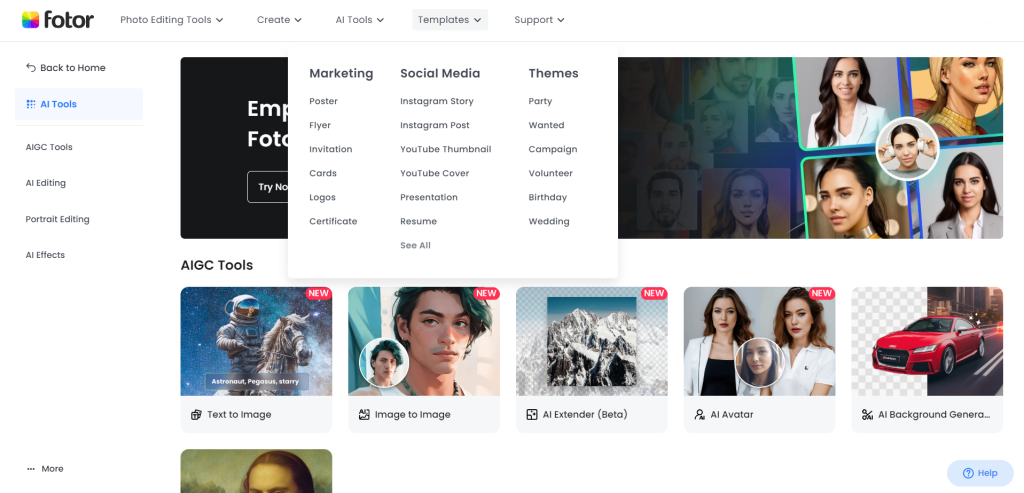Click the Fotor logo icon

point(31,20)
